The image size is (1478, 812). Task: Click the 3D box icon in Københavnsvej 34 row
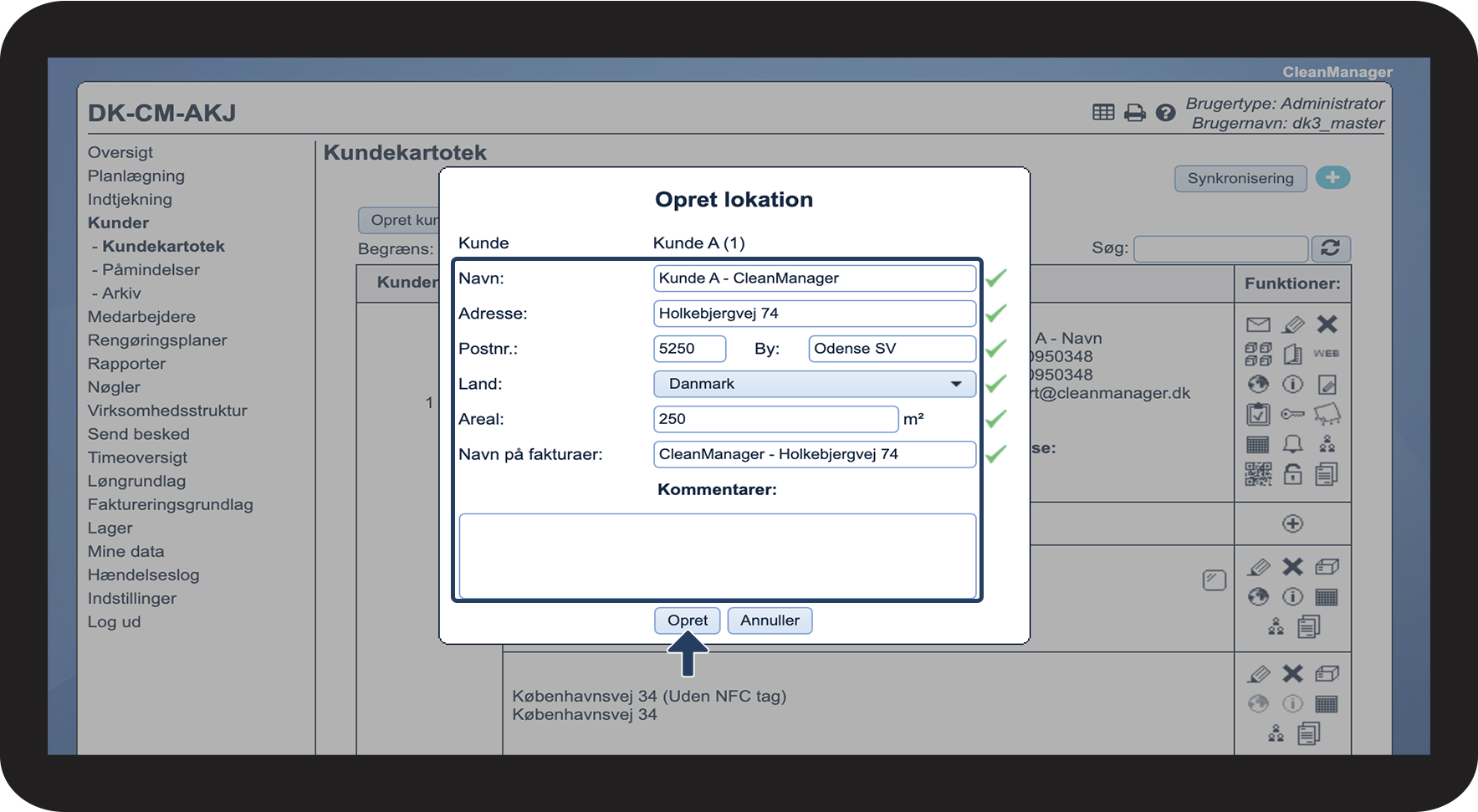pyautogui.click(x=1327, y=673)
